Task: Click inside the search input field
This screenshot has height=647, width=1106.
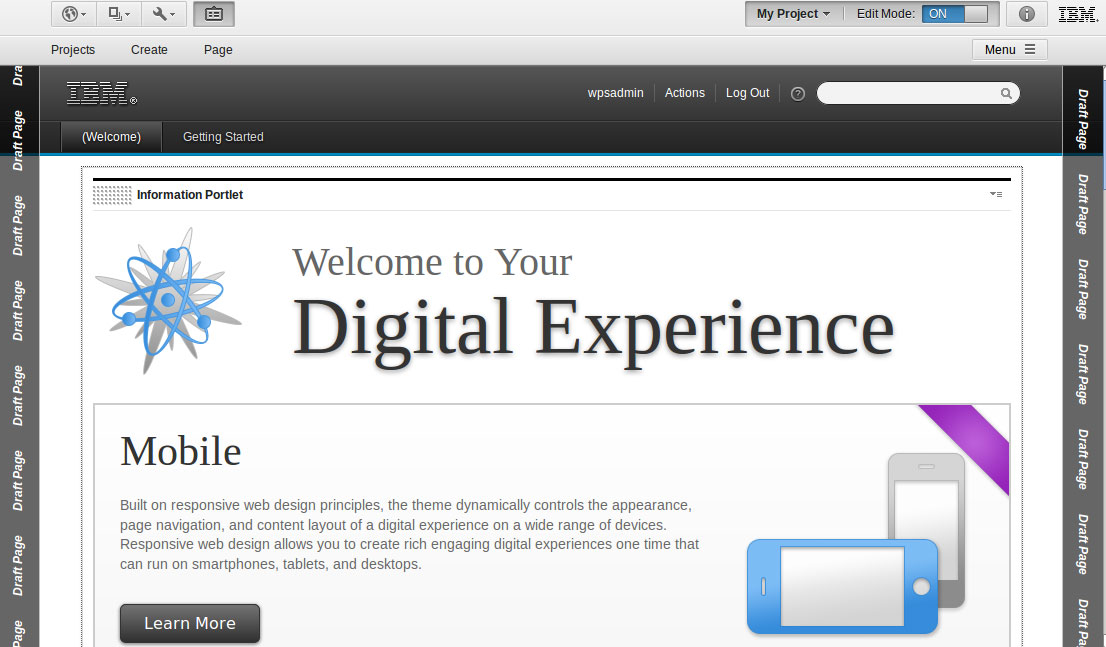Action: [900, 93]
